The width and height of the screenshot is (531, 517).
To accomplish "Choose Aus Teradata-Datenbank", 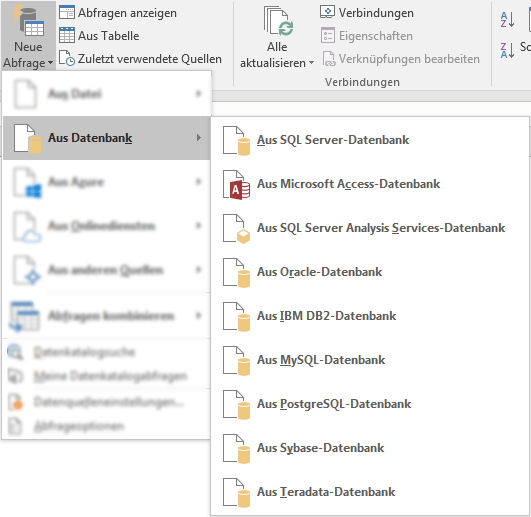I will click(370, 492).
